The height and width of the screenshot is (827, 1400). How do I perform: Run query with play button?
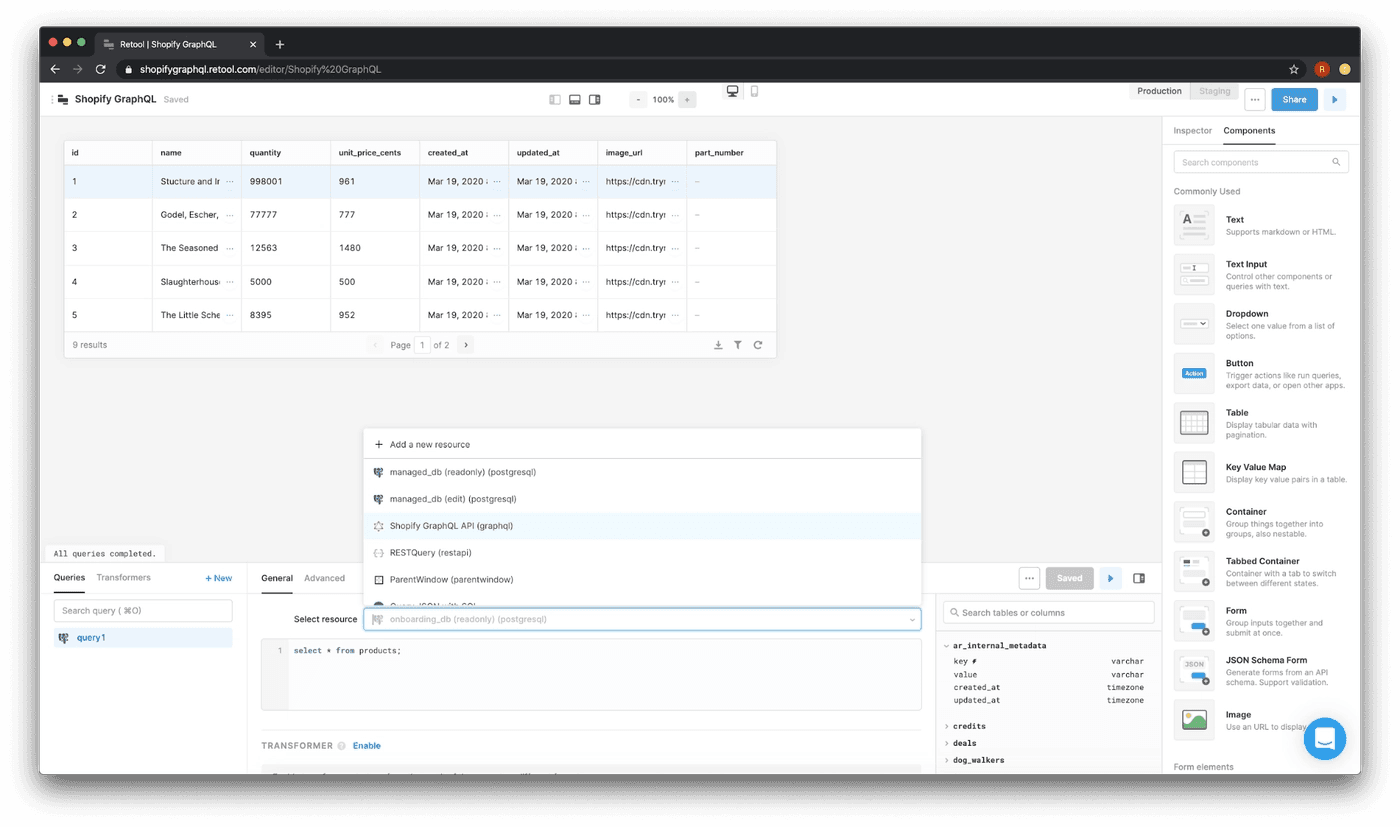coord(1110,578)
